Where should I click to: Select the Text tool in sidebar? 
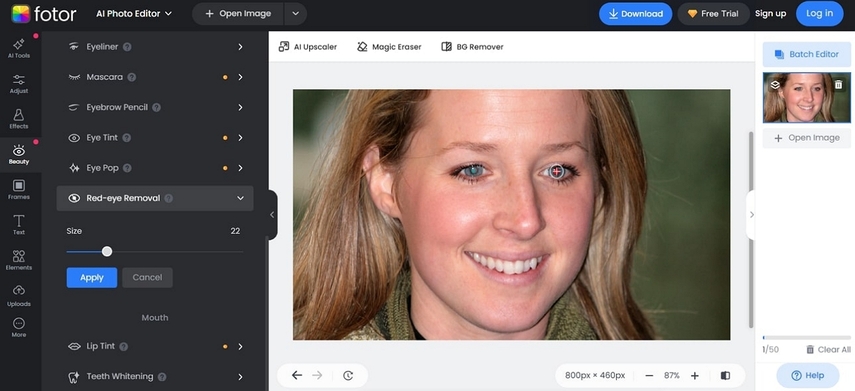click(19, 225)
